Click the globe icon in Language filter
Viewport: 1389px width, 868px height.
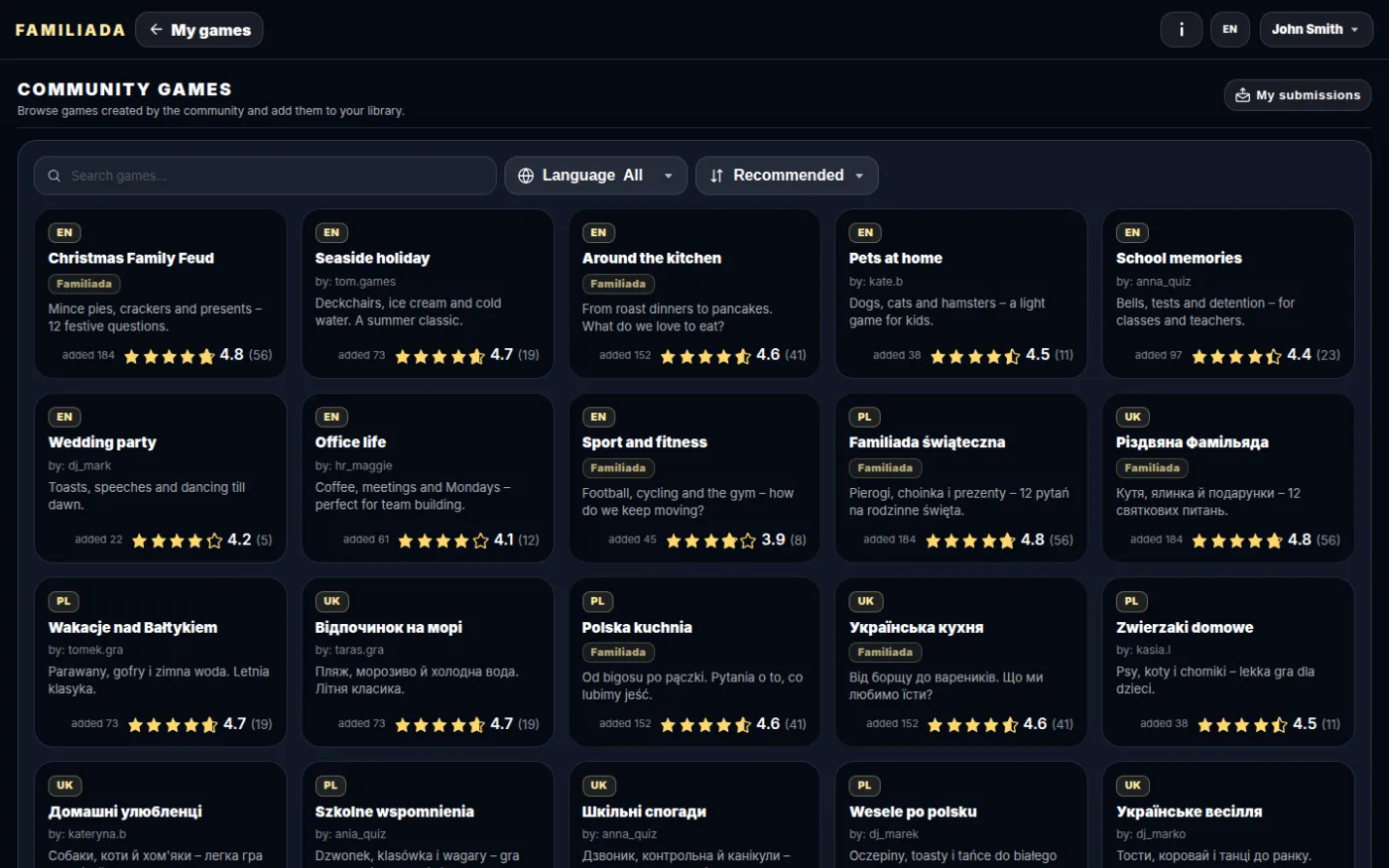coord(526,176)
